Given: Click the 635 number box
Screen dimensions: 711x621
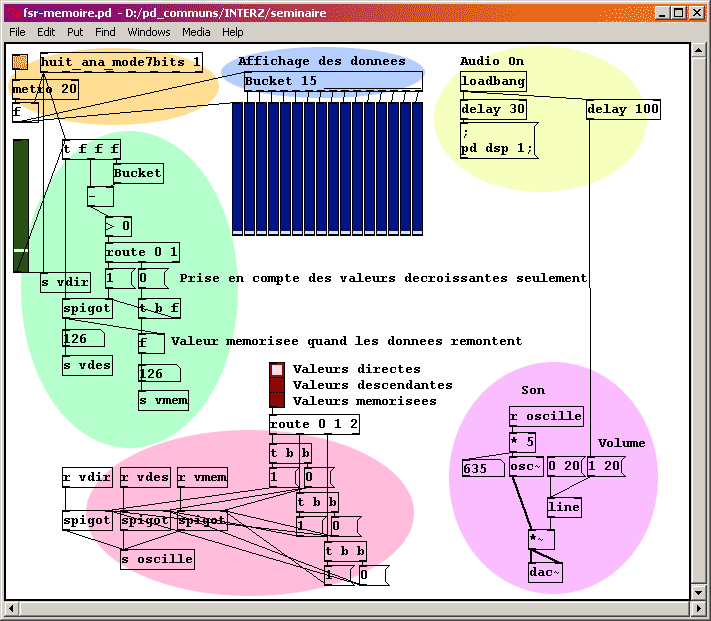Looking at the screenshot, I should click(x=483, y=467).
